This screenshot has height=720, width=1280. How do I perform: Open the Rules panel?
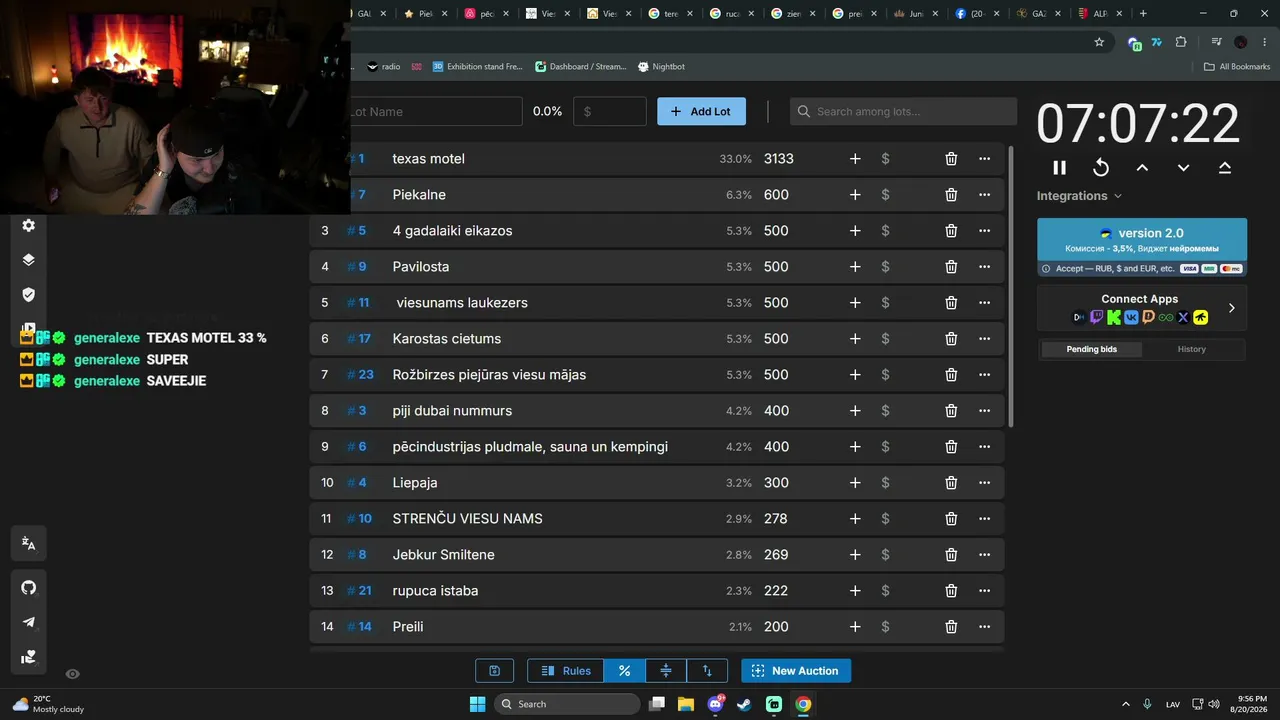(x=565, y=671)
